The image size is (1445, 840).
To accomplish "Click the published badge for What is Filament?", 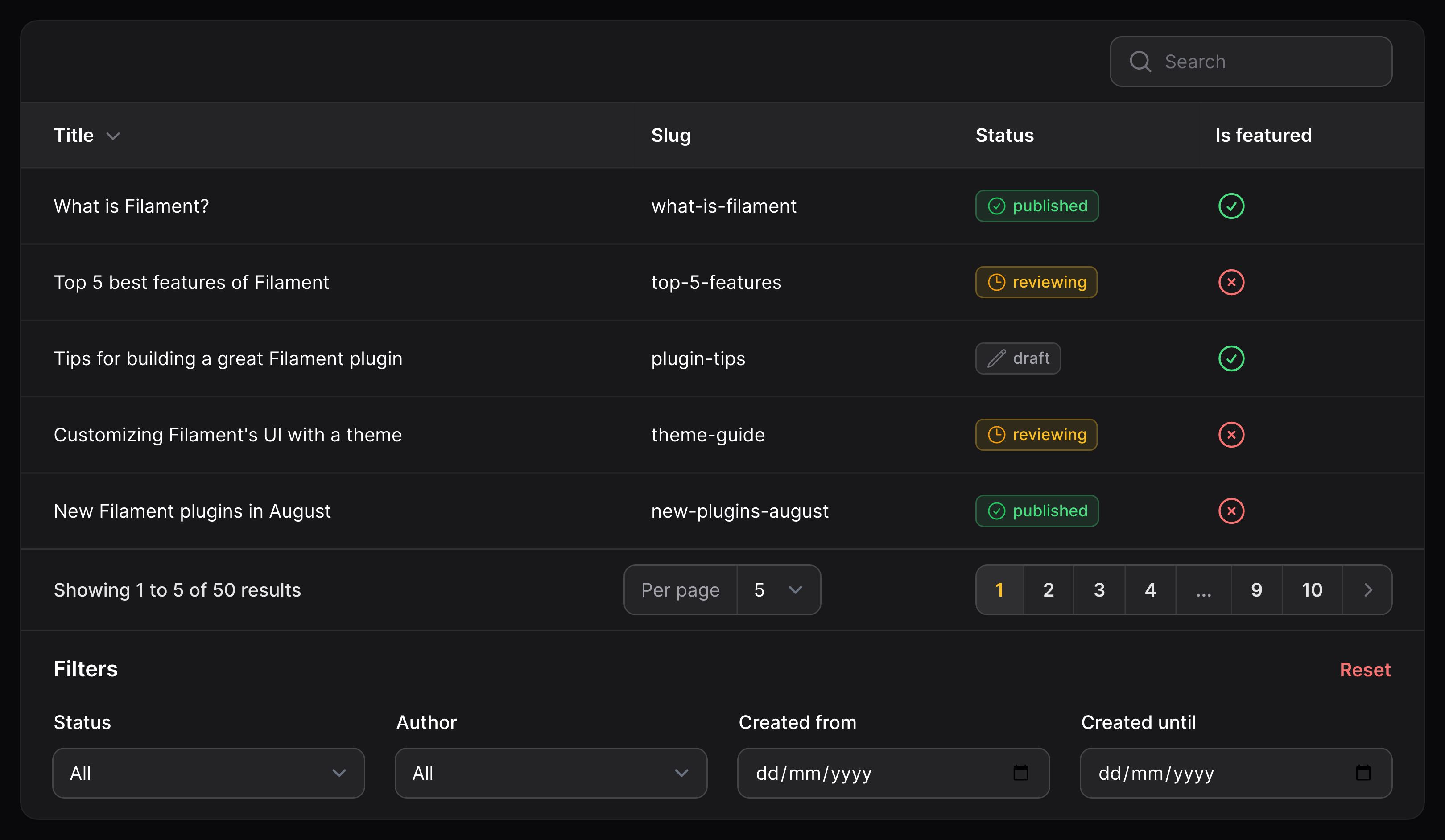I will click(x=1037, y=206).
